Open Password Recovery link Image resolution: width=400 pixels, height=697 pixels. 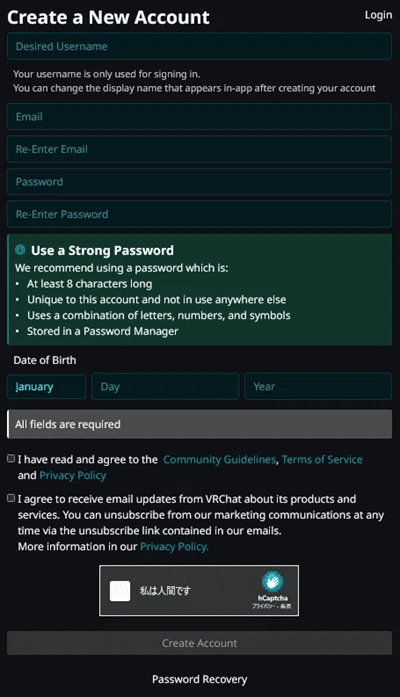click(200, 679)
